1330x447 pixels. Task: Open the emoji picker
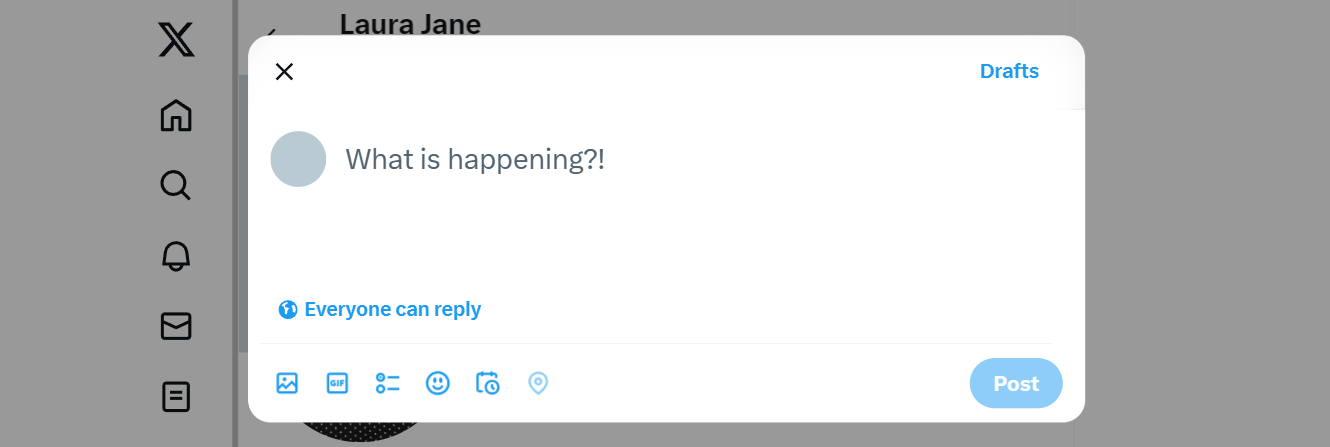click(x=437, y=383)
